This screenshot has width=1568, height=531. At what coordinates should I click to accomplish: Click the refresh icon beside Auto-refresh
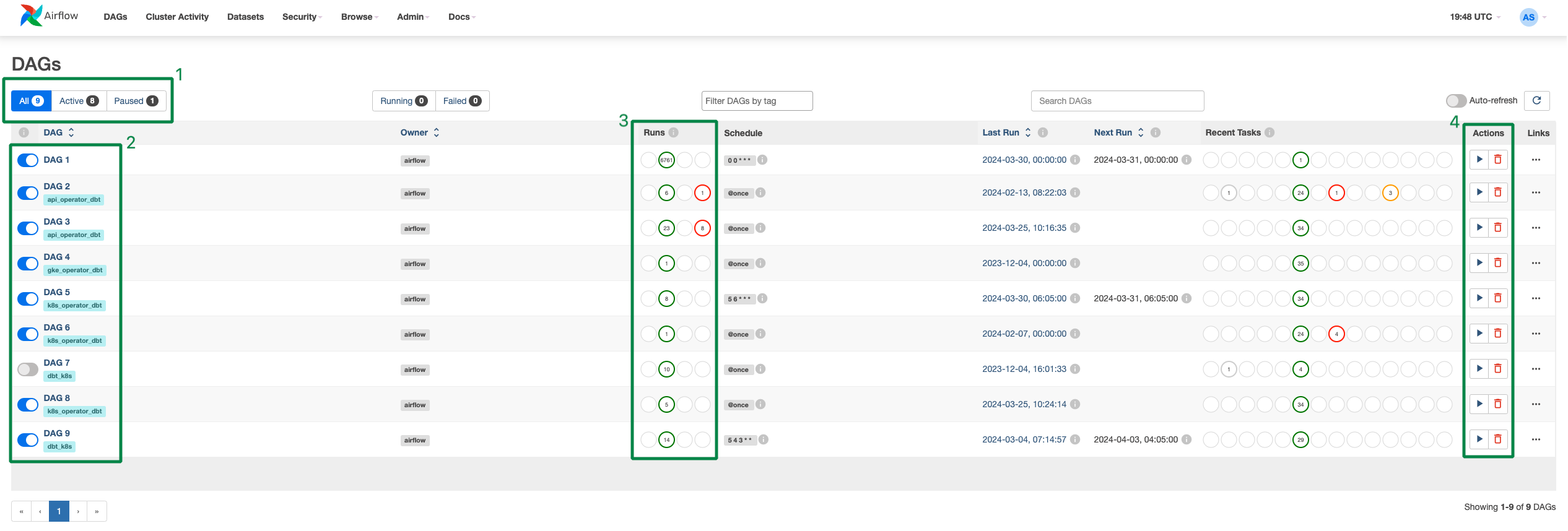(x=1536, y=101)
